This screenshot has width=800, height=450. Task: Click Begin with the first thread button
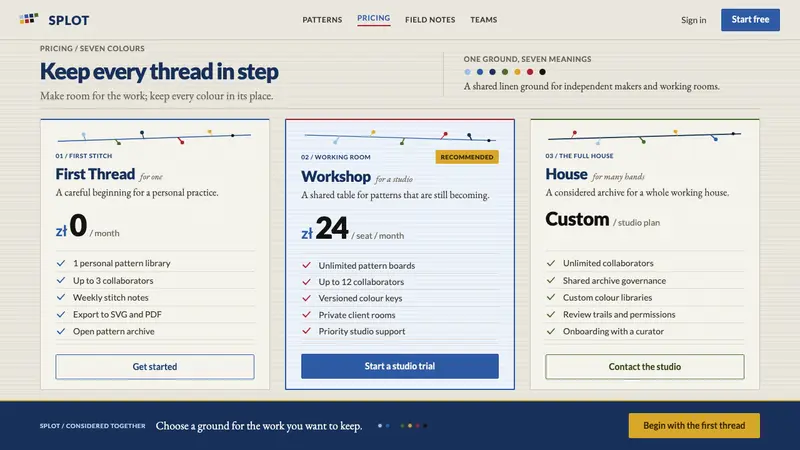pyautogui.click(x=694, y=426)
